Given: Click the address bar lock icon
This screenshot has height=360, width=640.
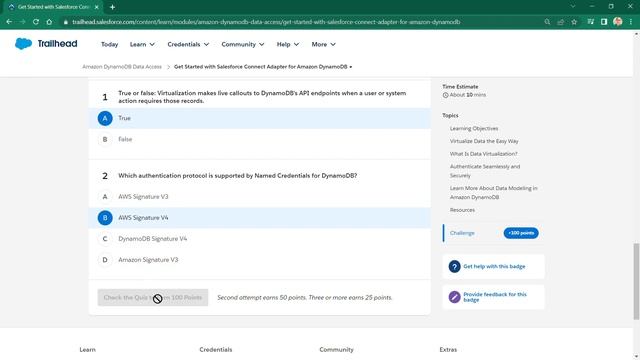Looking at the screenshot, I should tap(65, 22).
